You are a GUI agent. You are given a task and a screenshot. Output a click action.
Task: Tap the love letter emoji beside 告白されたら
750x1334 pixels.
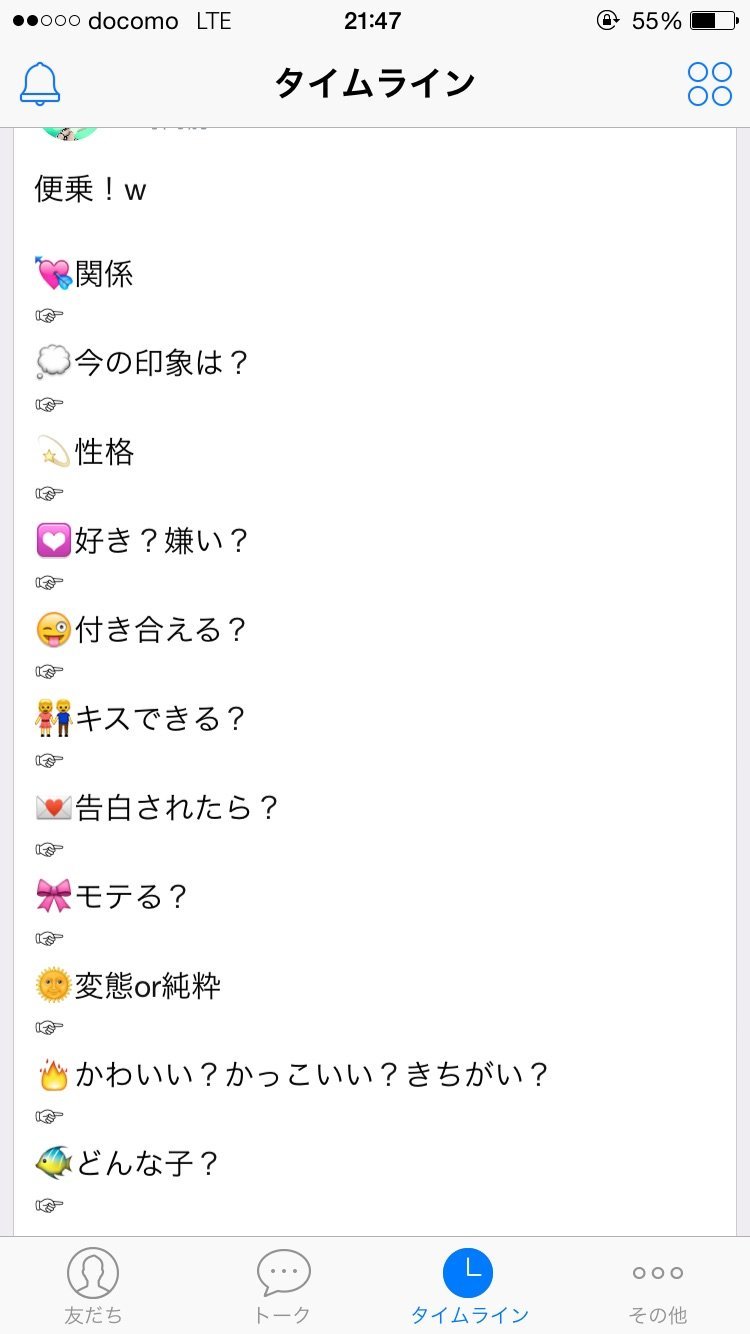tap(53, 808)
